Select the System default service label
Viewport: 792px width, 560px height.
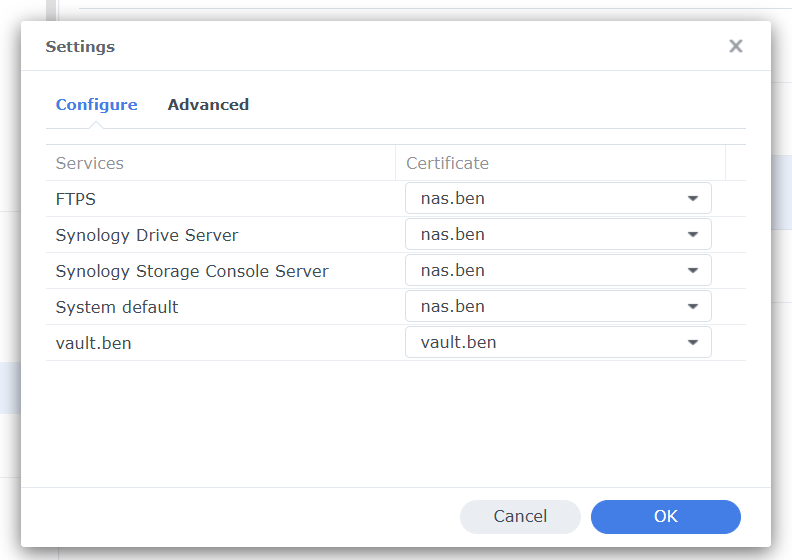click(x=117, y=307)
